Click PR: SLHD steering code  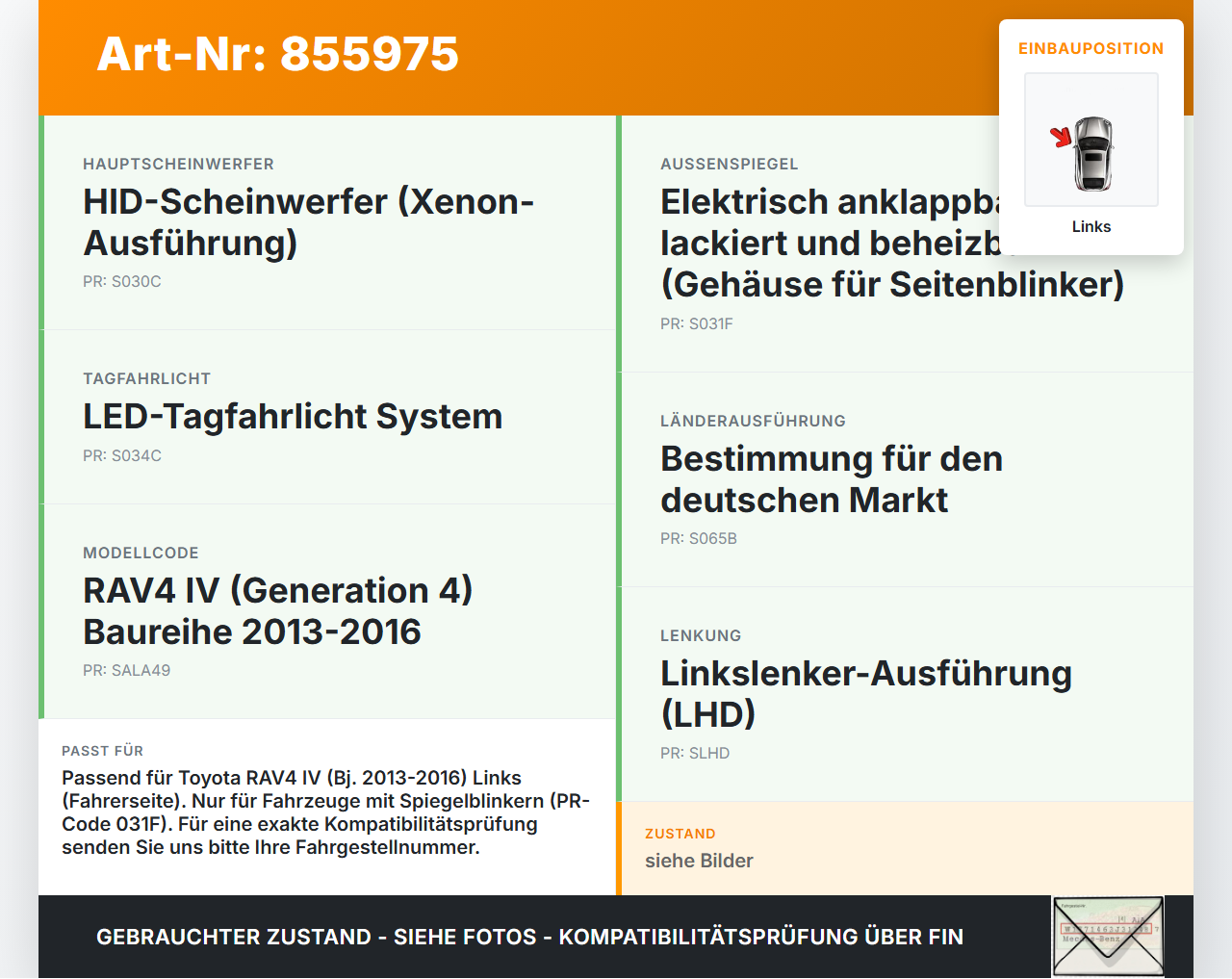(695, 753)
